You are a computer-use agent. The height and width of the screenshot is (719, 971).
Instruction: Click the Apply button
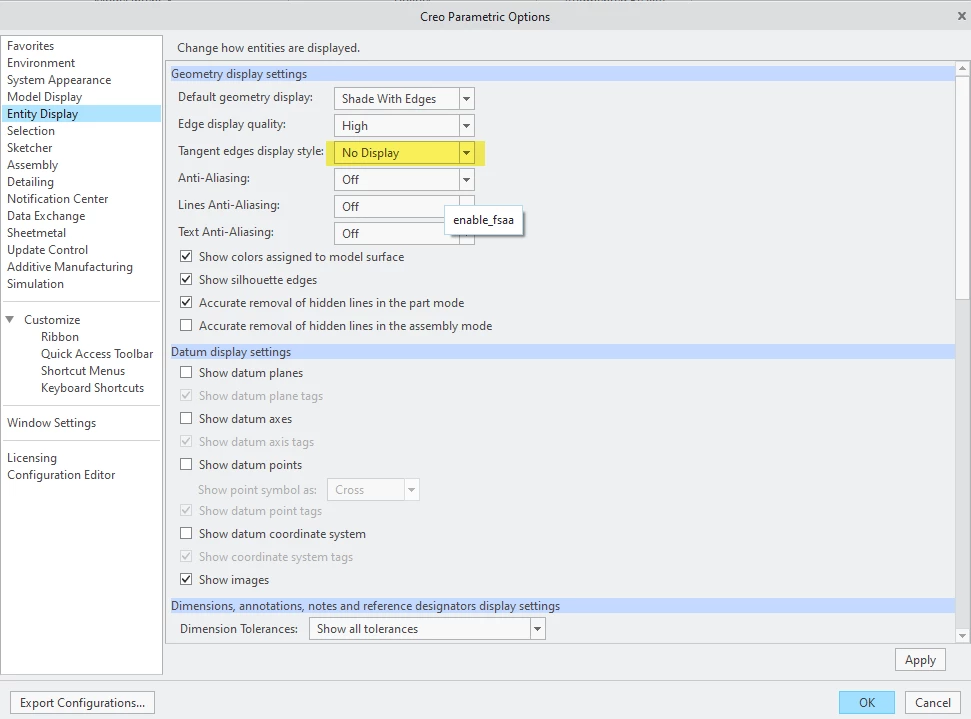tap(920, 660)
